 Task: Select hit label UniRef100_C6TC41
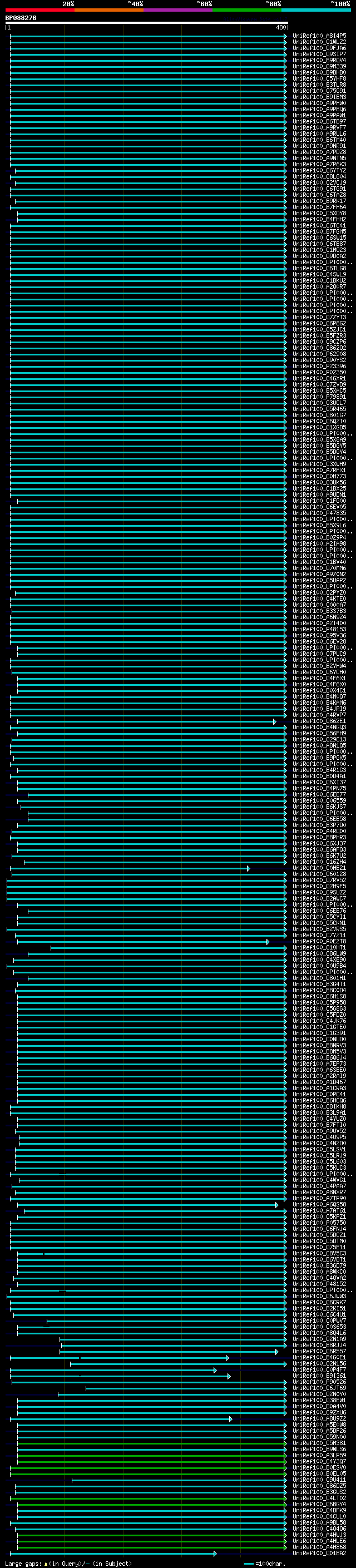(319, 226)
